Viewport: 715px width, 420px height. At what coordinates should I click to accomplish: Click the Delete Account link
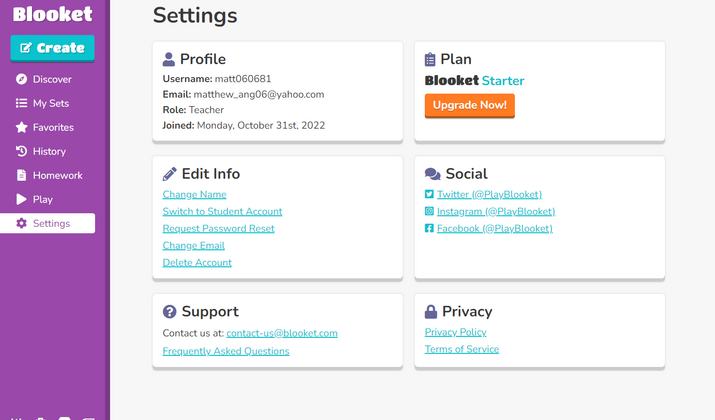pos(197,263)
